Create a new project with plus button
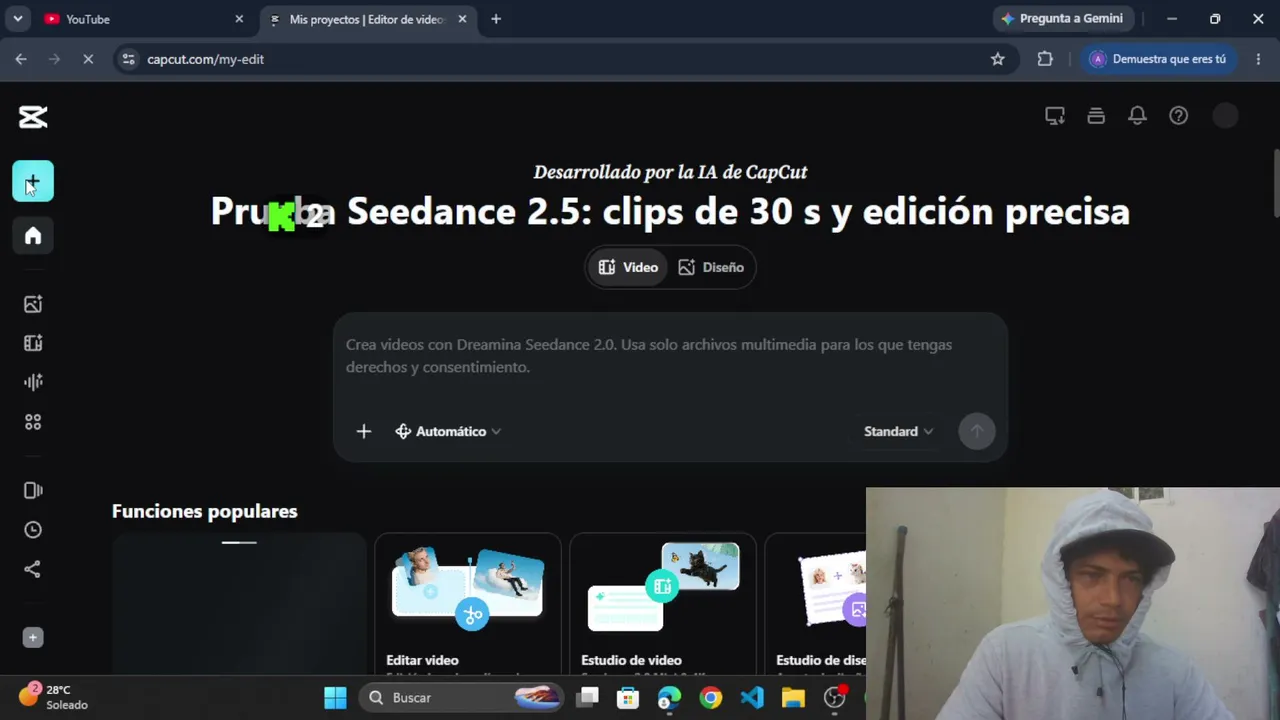Screen dimensions: 1280x720 (33, 182)
